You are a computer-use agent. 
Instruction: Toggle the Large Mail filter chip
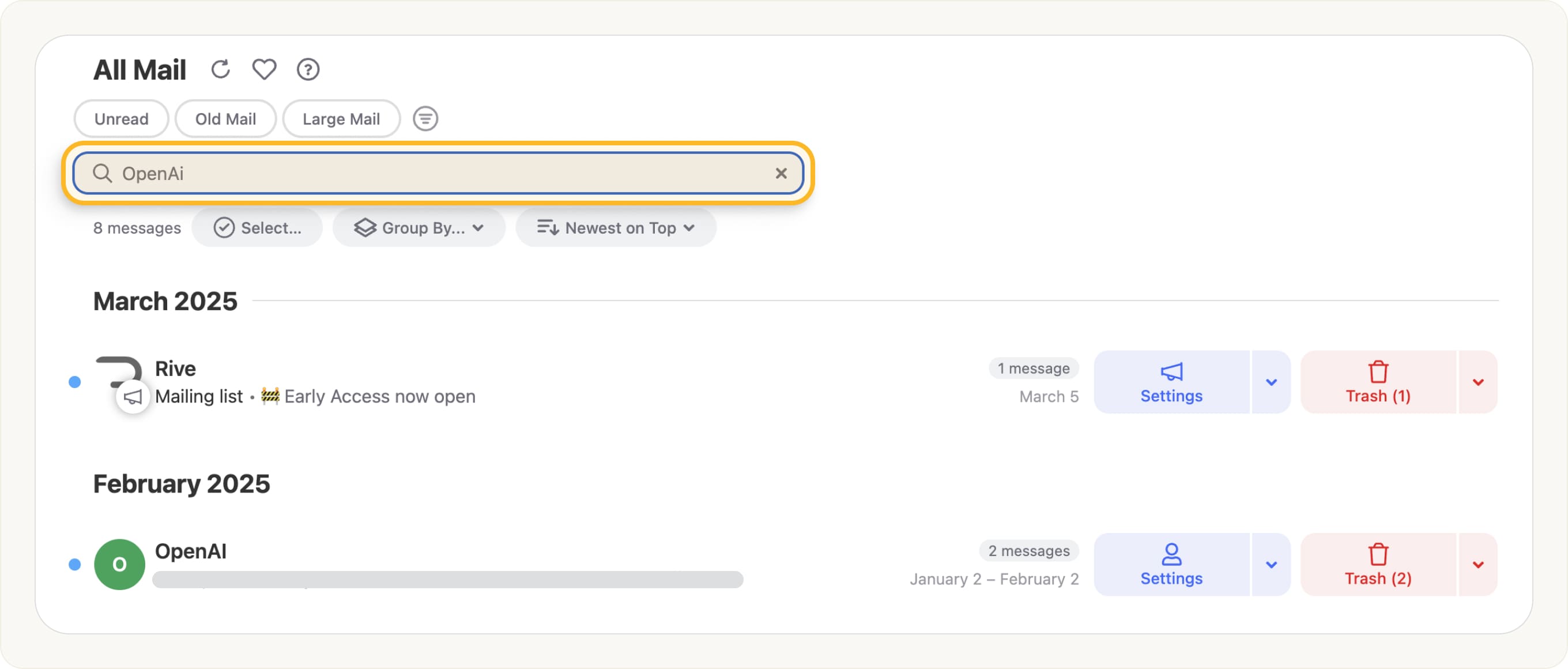coord(341,119)
